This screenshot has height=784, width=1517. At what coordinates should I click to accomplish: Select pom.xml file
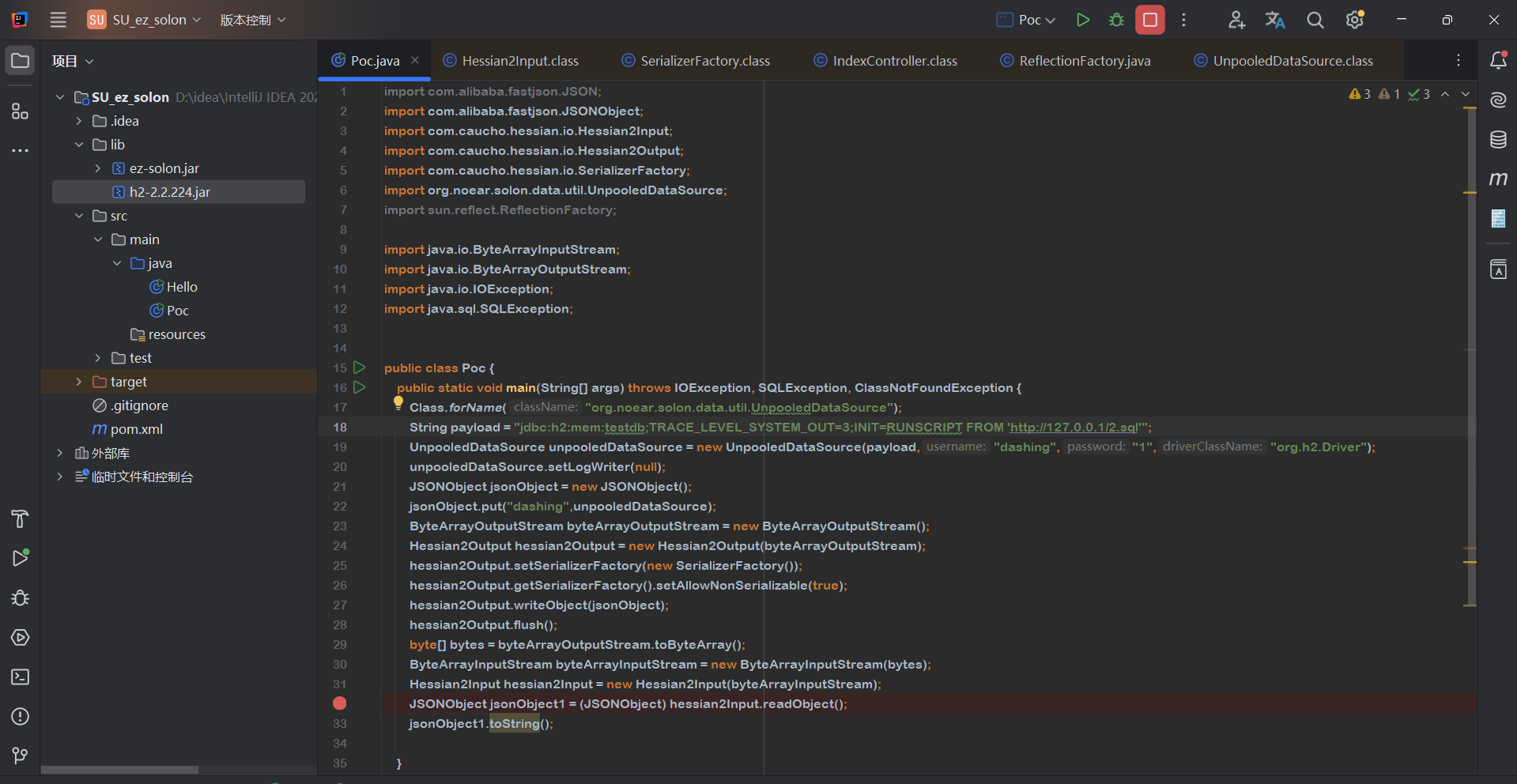(x=127, y=429)
